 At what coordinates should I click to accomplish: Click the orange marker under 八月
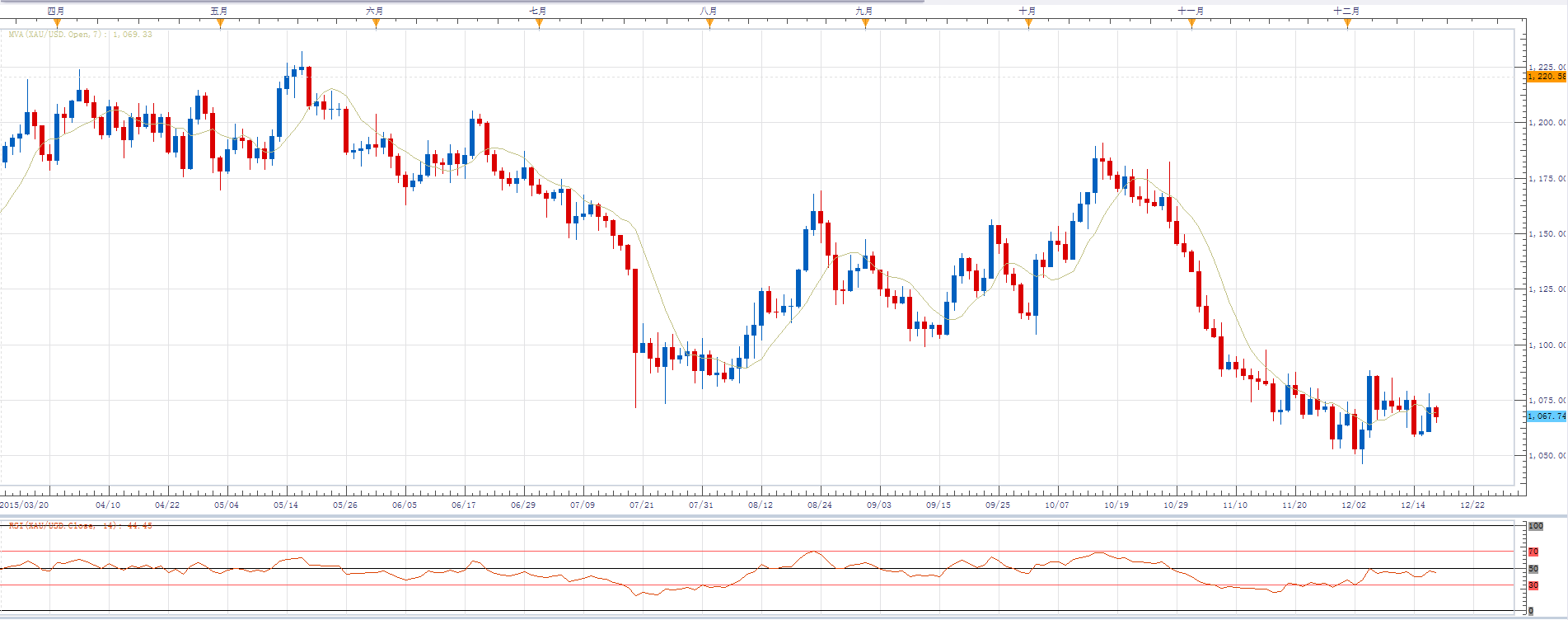709,23
